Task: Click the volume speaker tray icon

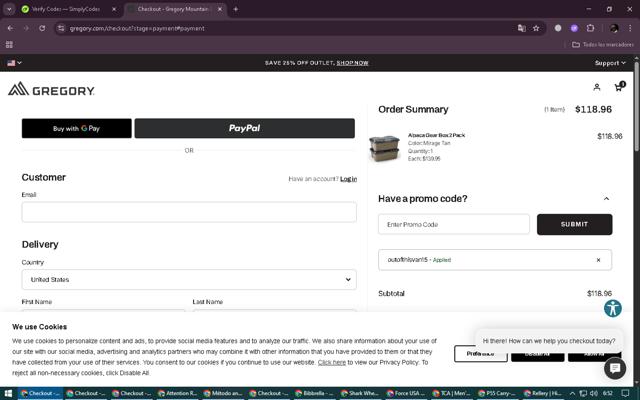Action: pyautogui.click(x=594, y=393)
